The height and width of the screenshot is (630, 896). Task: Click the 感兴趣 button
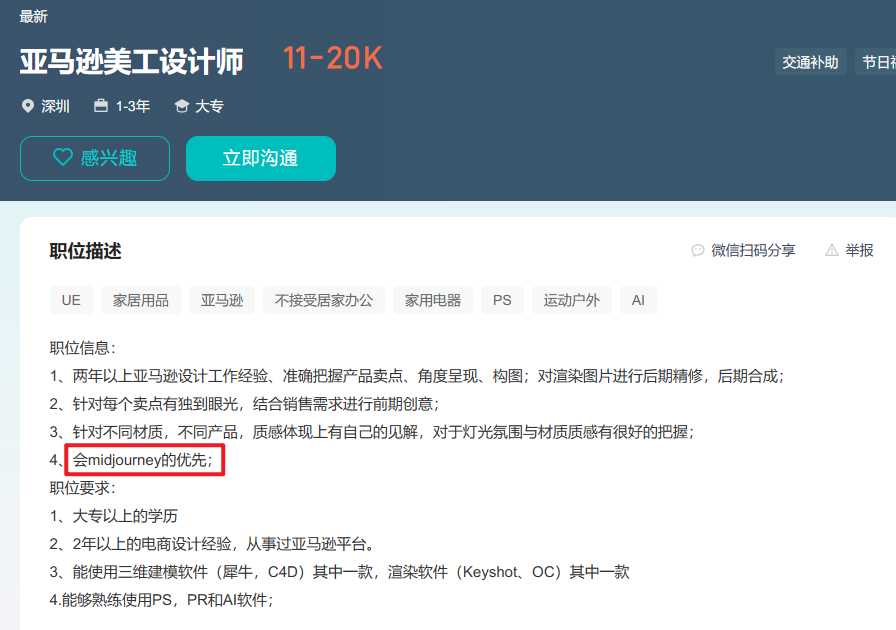pyautogui.click(x=95, y=158)
